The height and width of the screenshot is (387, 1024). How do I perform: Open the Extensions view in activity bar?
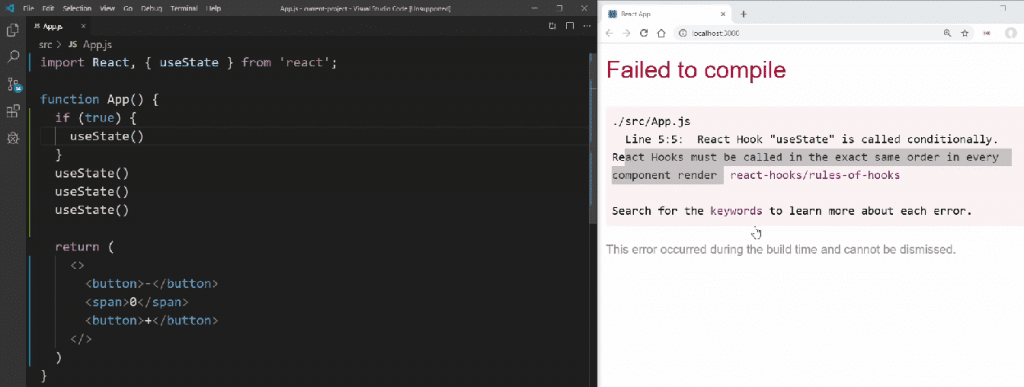[12, 111]
